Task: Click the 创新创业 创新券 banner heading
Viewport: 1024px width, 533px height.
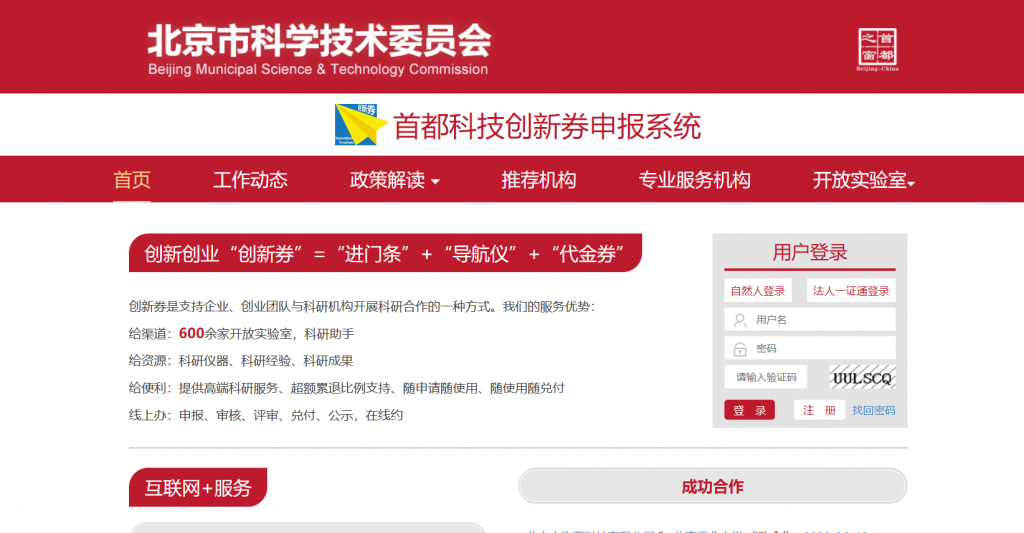Action: click(x=385, y=253)
